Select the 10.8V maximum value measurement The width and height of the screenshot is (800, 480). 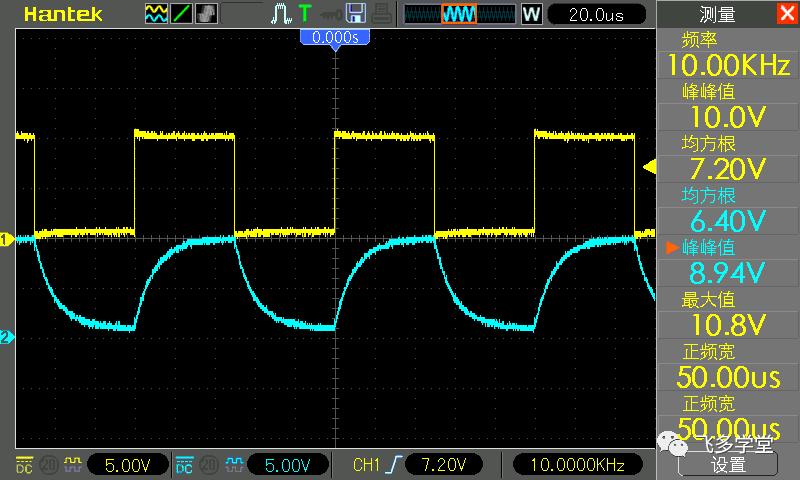[728, 325]
